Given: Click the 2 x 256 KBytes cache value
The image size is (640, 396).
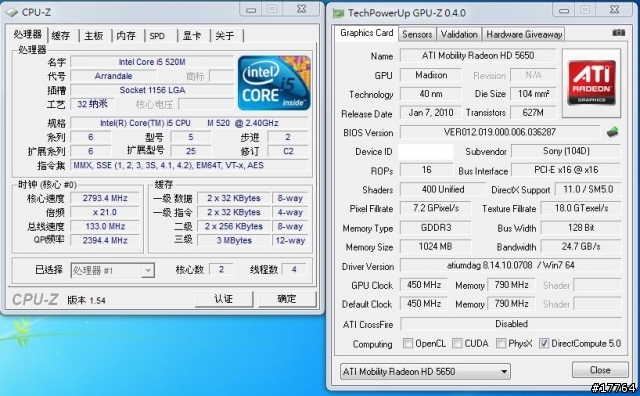Looking at the screenshot, I should (233, 227).
